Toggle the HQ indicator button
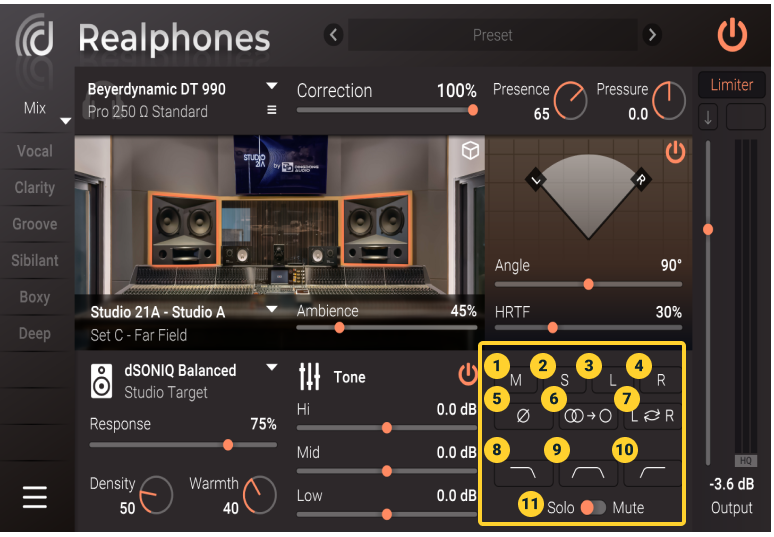The image size is (774, 537). 745,460
